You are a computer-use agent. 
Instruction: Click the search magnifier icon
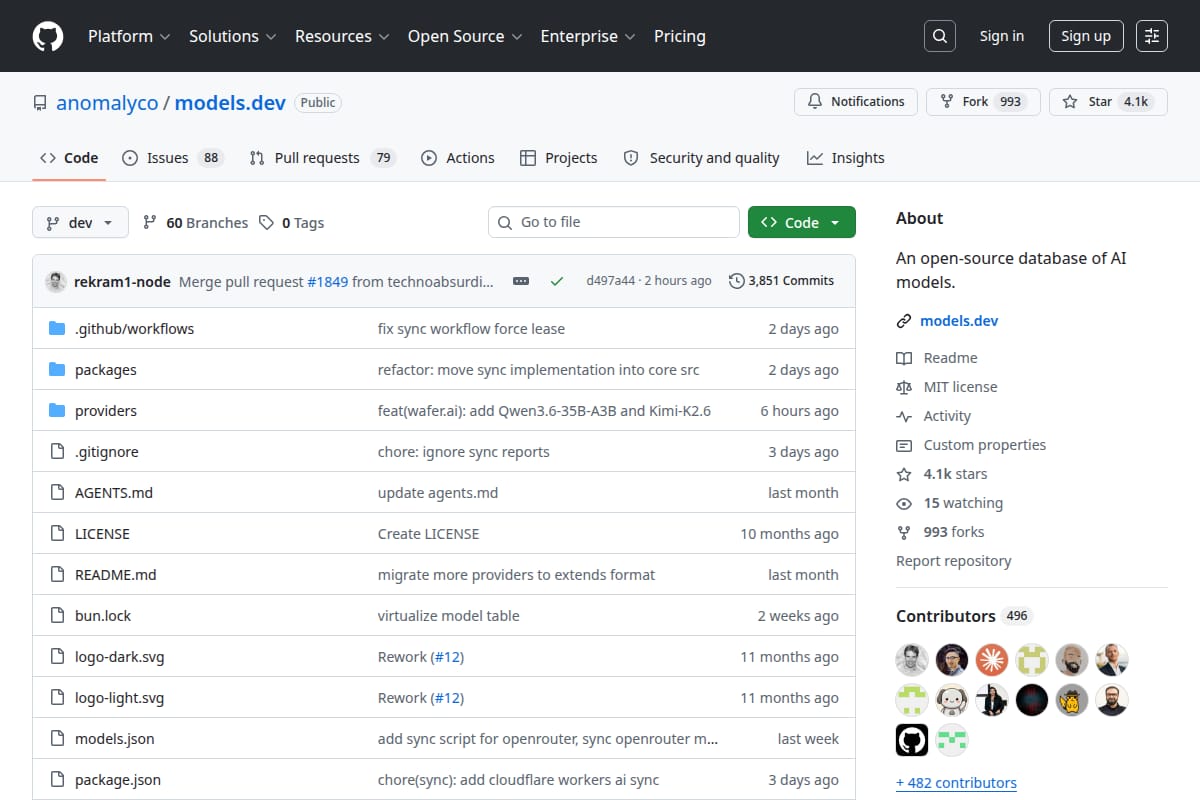939,36
